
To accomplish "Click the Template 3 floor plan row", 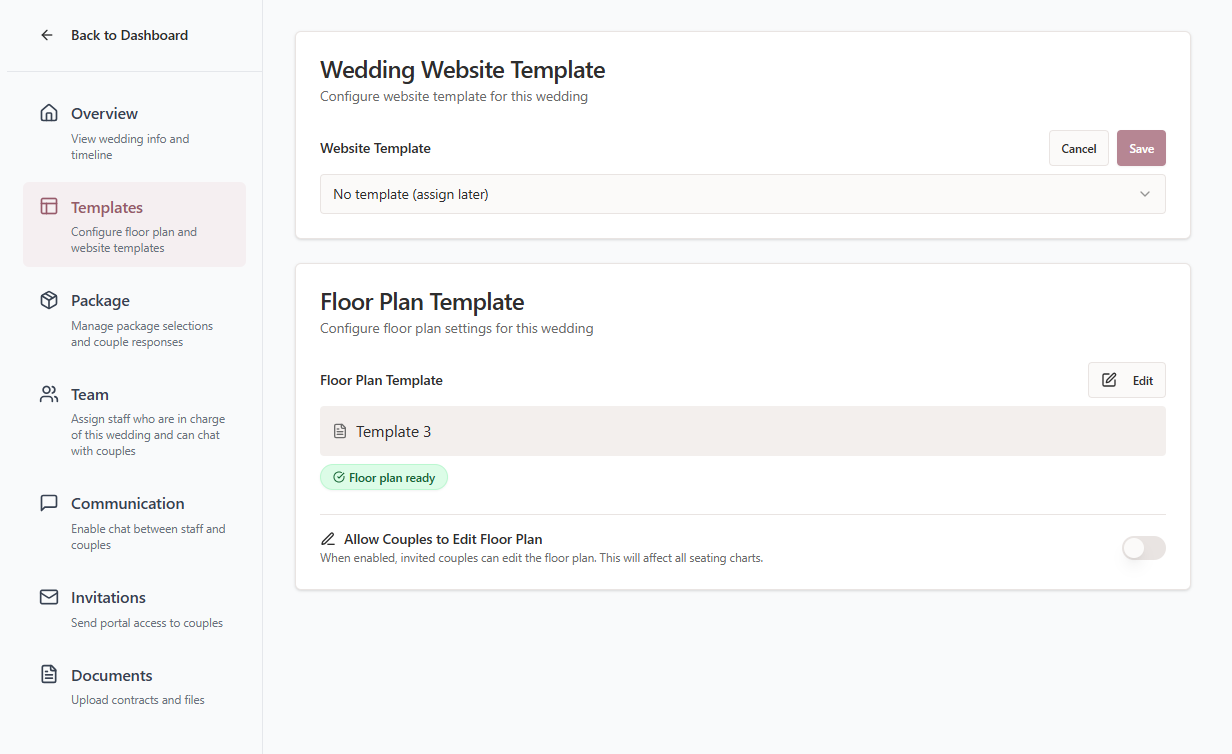I will (x=742, y=431).
